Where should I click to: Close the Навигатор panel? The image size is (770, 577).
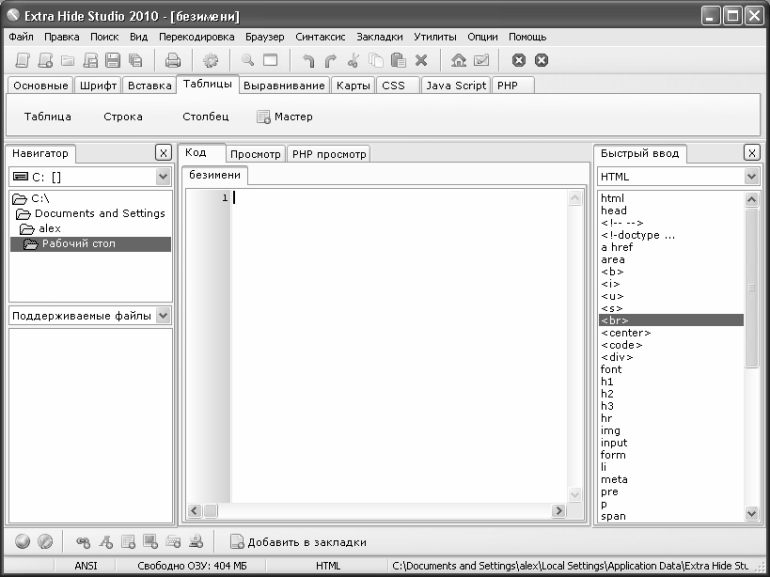tap(164, 153)
